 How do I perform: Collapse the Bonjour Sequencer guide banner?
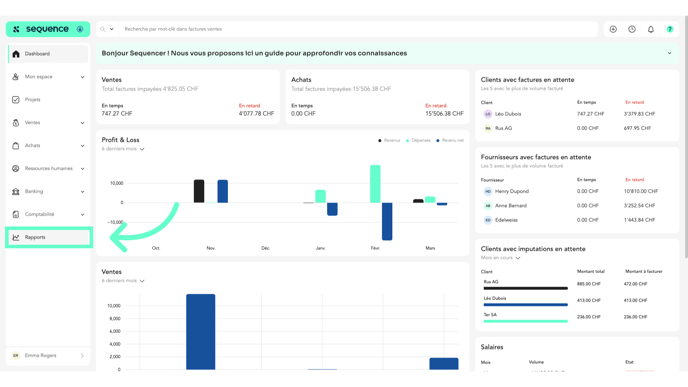click(670, 53)
